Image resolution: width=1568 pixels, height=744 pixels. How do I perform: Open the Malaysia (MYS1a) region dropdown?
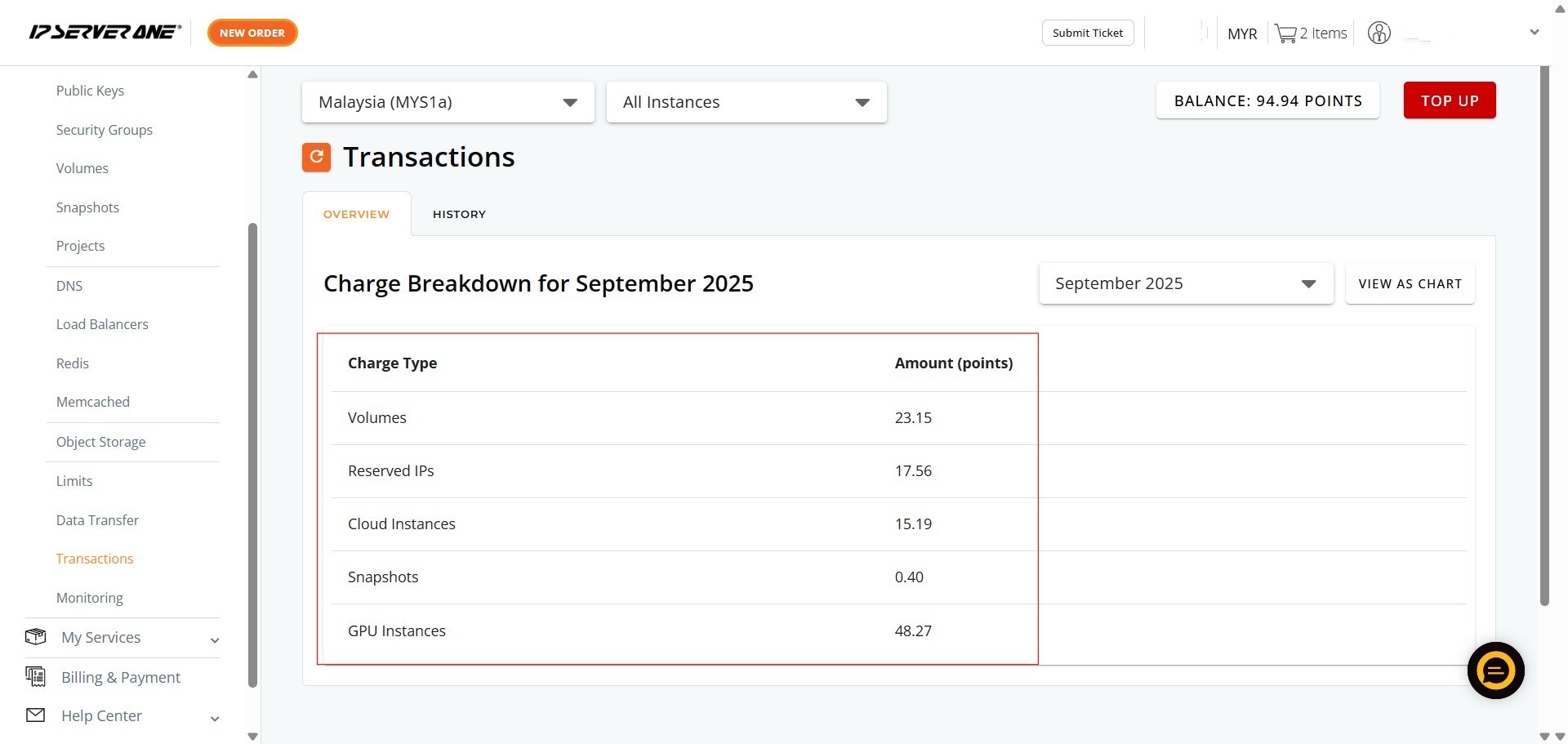click(x=448, y=102)
